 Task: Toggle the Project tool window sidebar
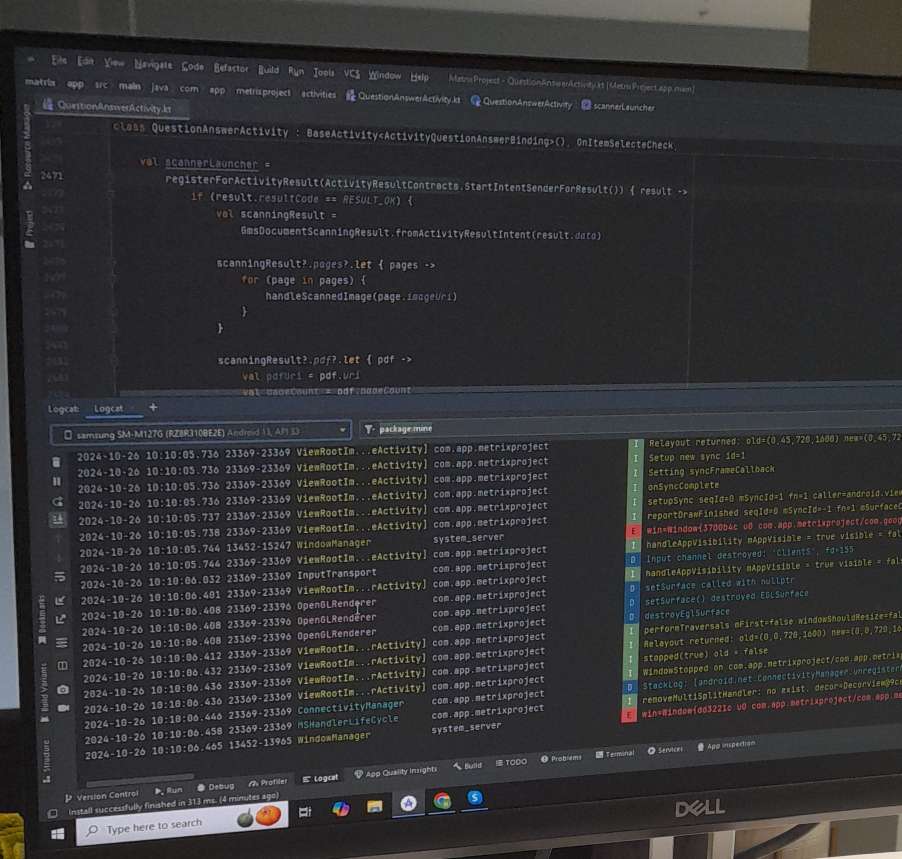click(31, 222)
